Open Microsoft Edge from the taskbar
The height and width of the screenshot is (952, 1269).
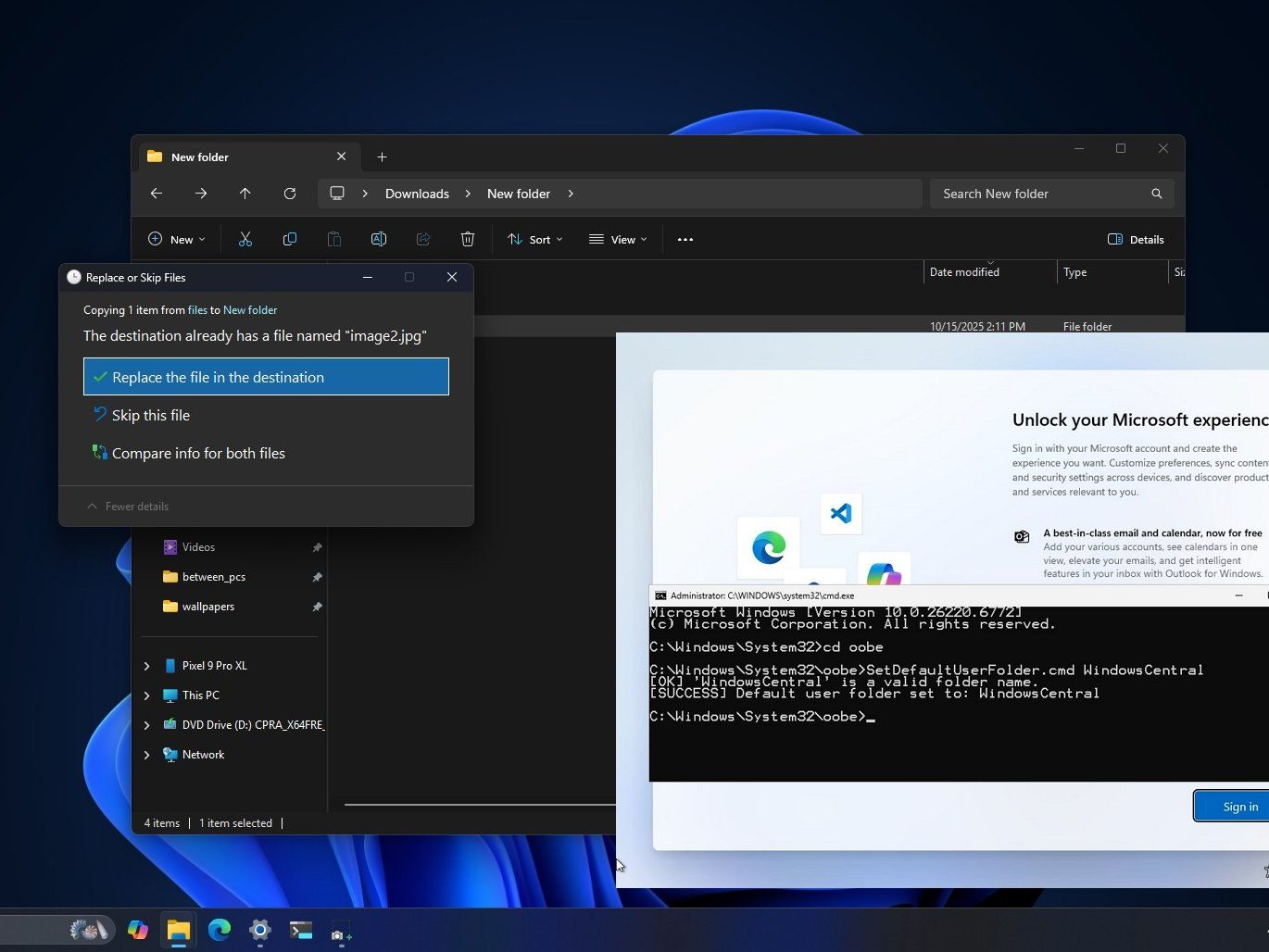tap(220, 930)
